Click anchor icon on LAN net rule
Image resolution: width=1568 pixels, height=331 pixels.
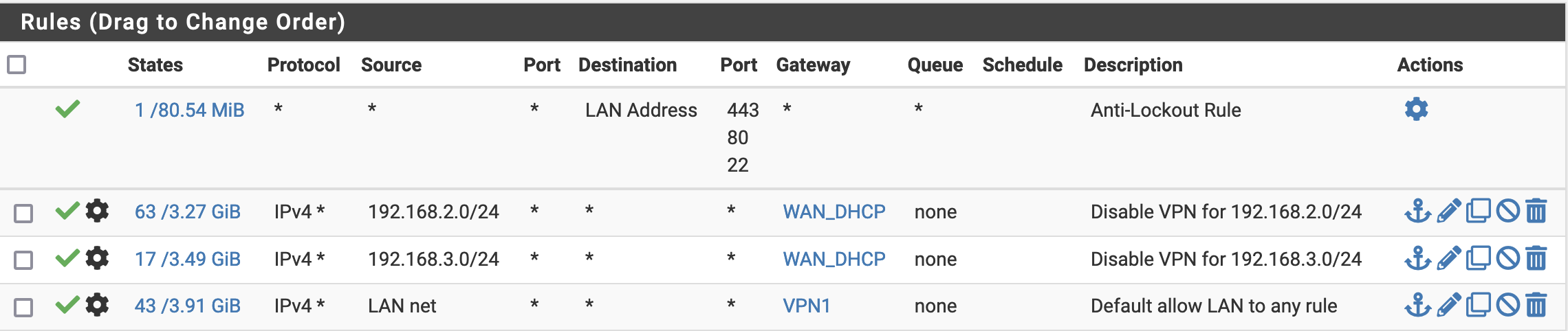pyautogui.click(x=1417, y=305)
